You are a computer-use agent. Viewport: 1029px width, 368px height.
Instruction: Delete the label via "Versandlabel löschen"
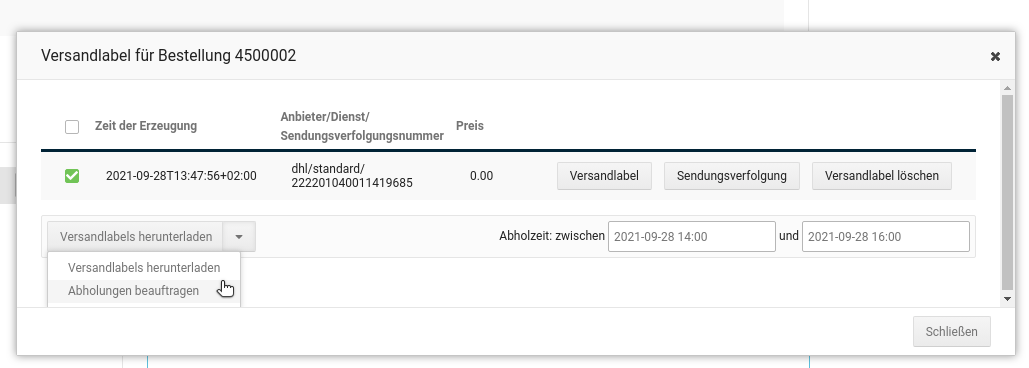(x=881, y=176)
